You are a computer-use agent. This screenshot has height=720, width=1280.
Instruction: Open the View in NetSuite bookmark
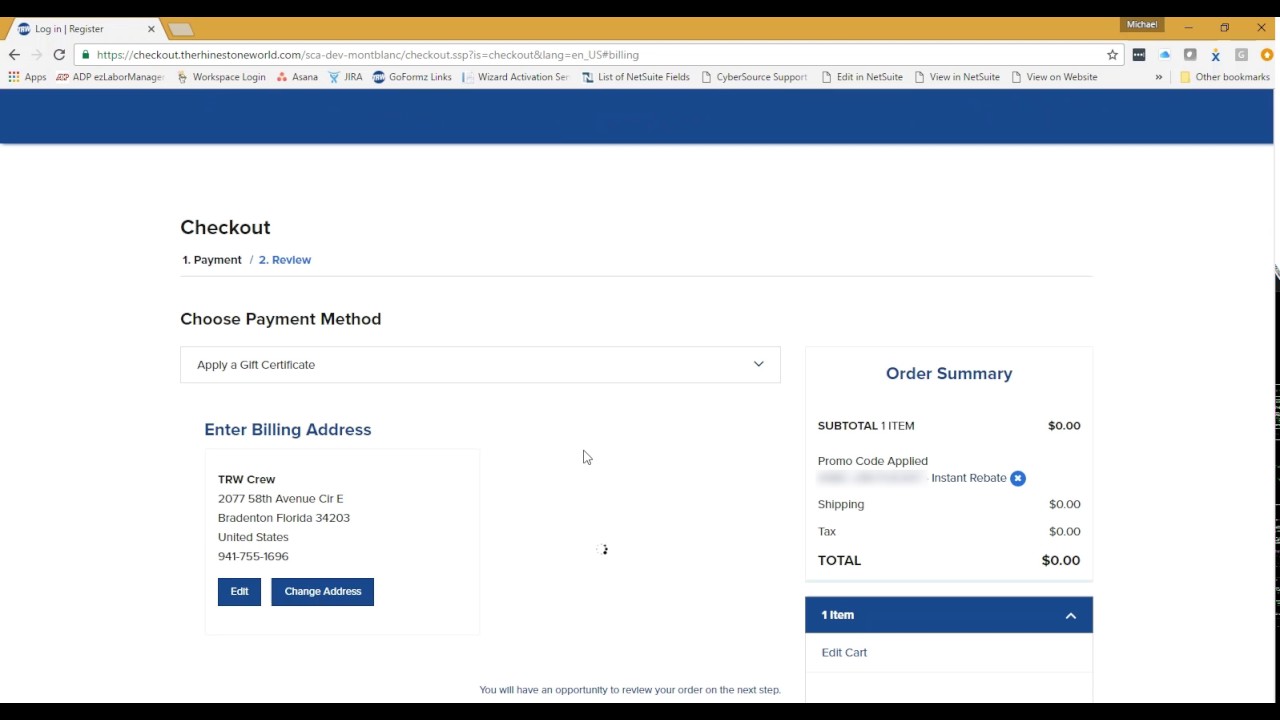click(957, 77)
